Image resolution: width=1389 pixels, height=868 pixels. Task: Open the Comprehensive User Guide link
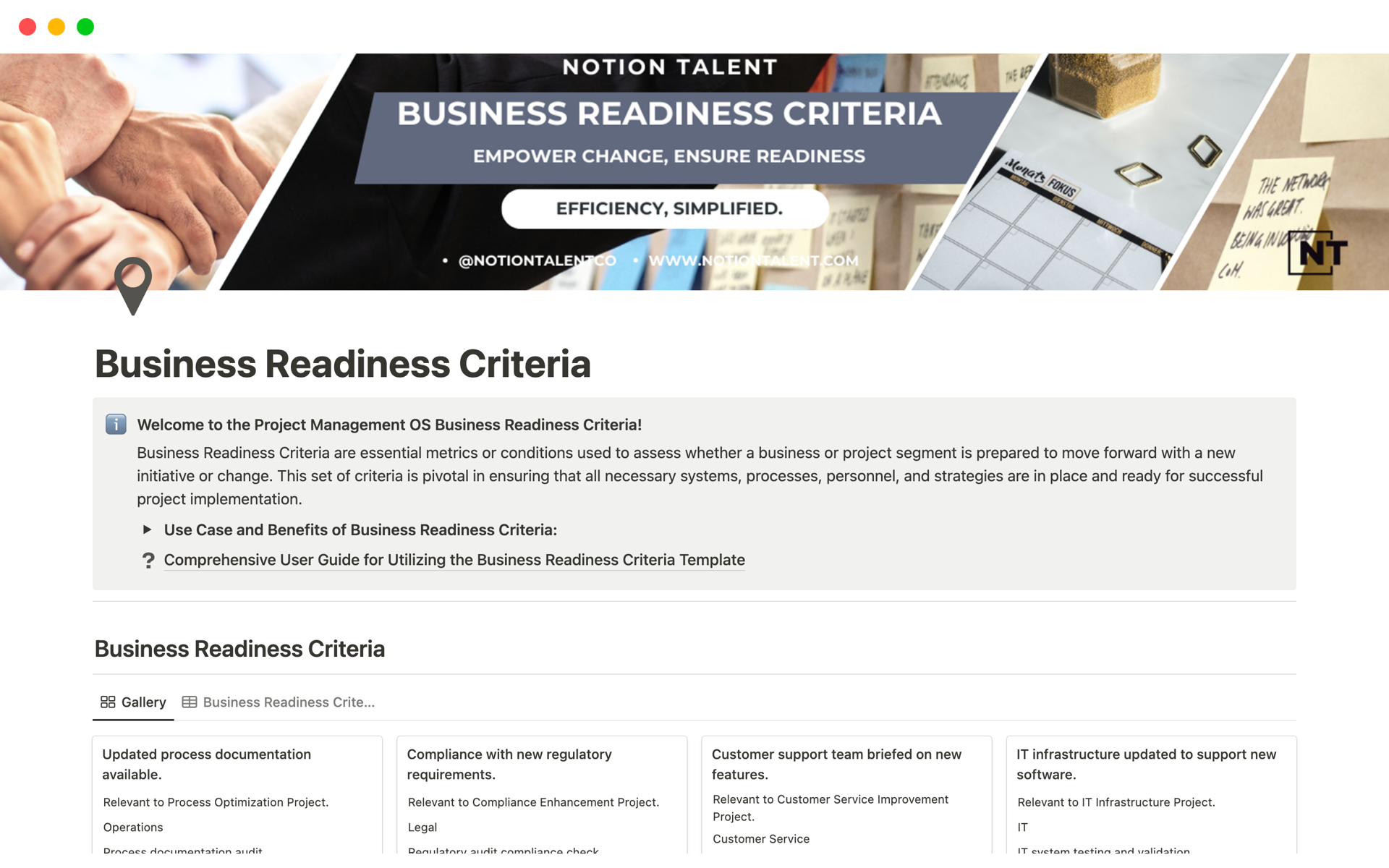tap(454, 560)
